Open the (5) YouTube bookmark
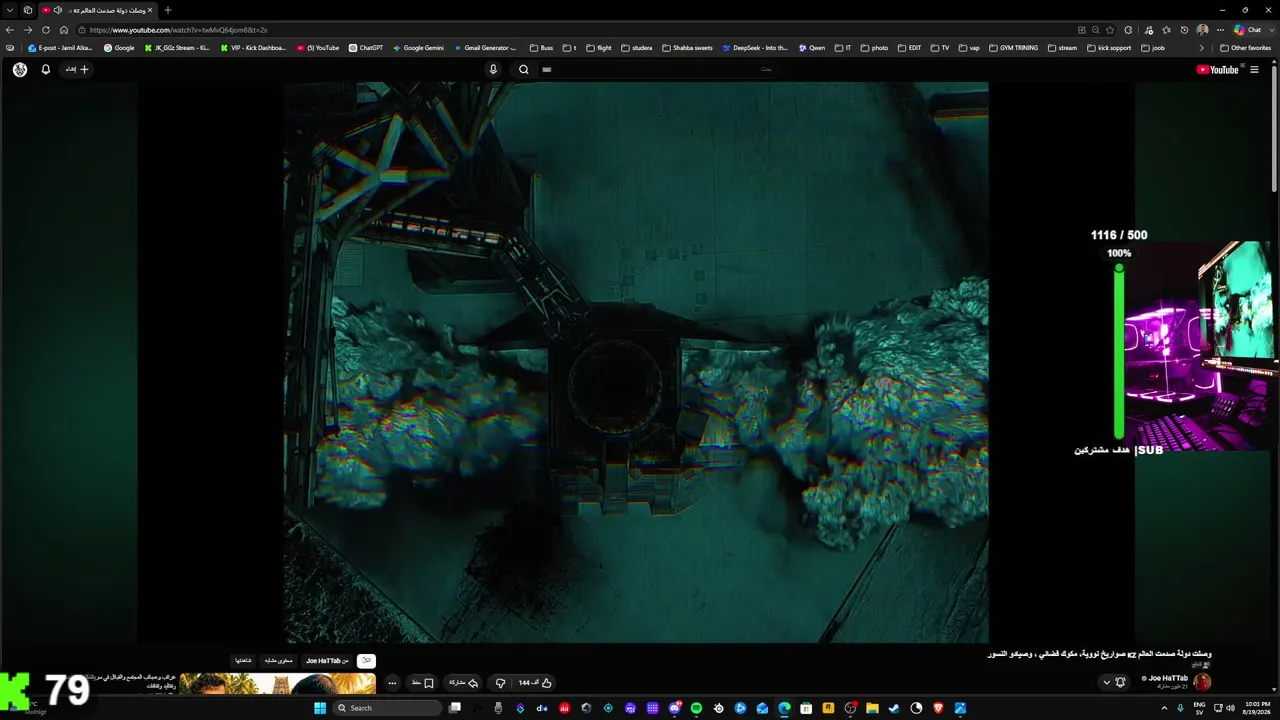Image resolution: width=1280 pixels, height=720 pixels. click(318, 48)
